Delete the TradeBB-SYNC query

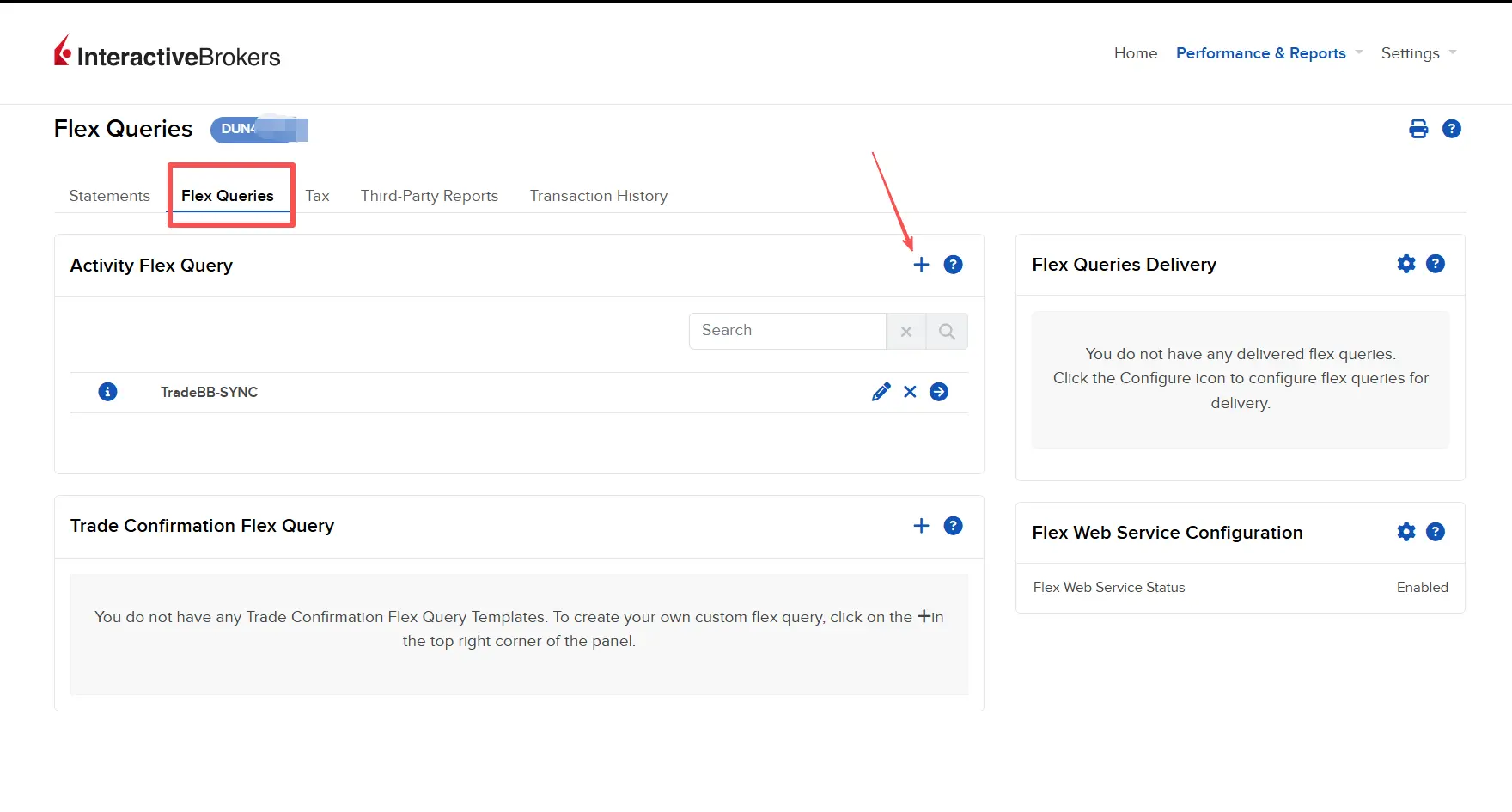click(x=910, y=392)
